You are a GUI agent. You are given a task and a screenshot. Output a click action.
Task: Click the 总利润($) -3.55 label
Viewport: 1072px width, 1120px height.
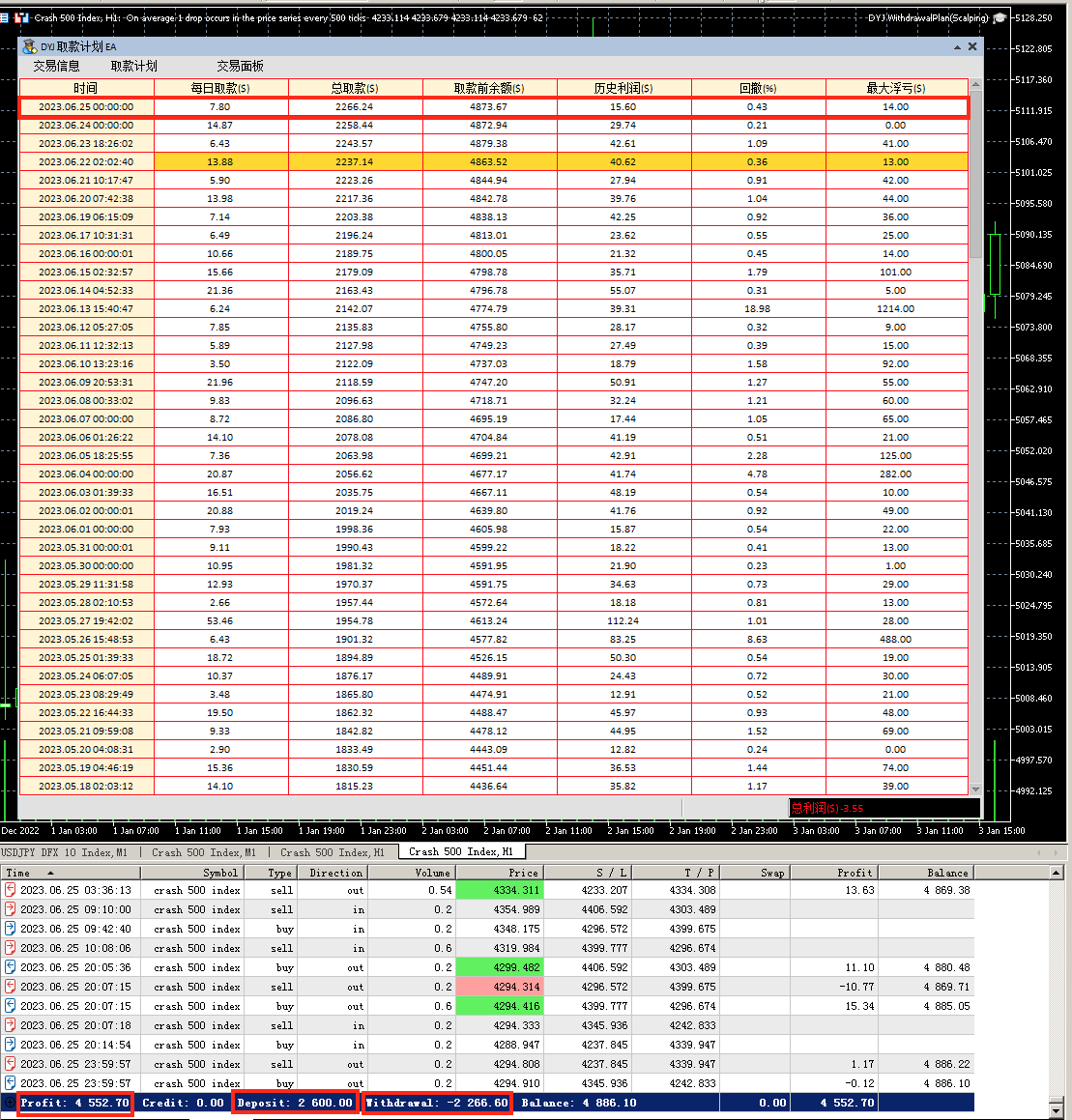point(826,808)
